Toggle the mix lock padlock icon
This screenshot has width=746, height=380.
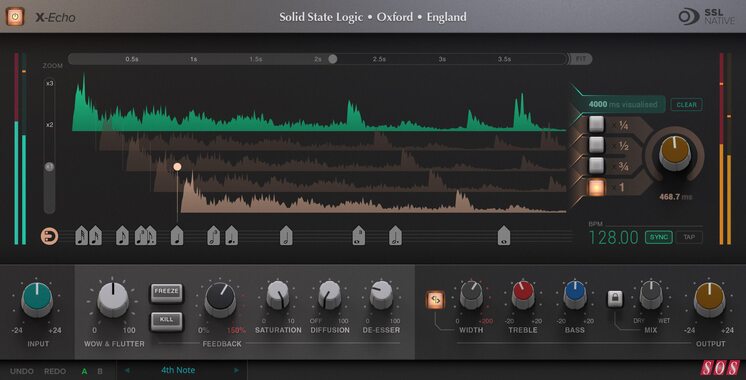(615, 299)
